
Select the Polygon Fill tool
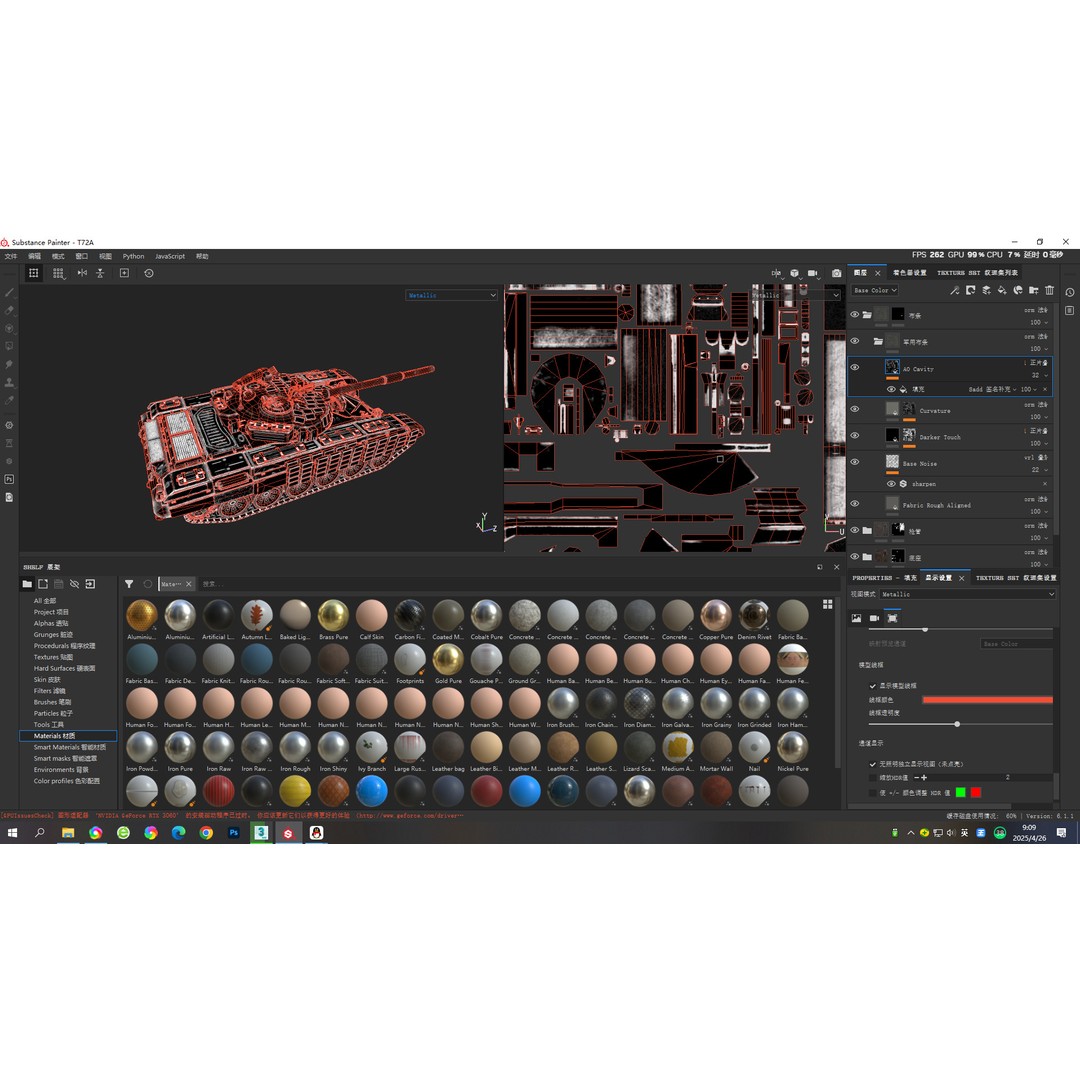10,346
